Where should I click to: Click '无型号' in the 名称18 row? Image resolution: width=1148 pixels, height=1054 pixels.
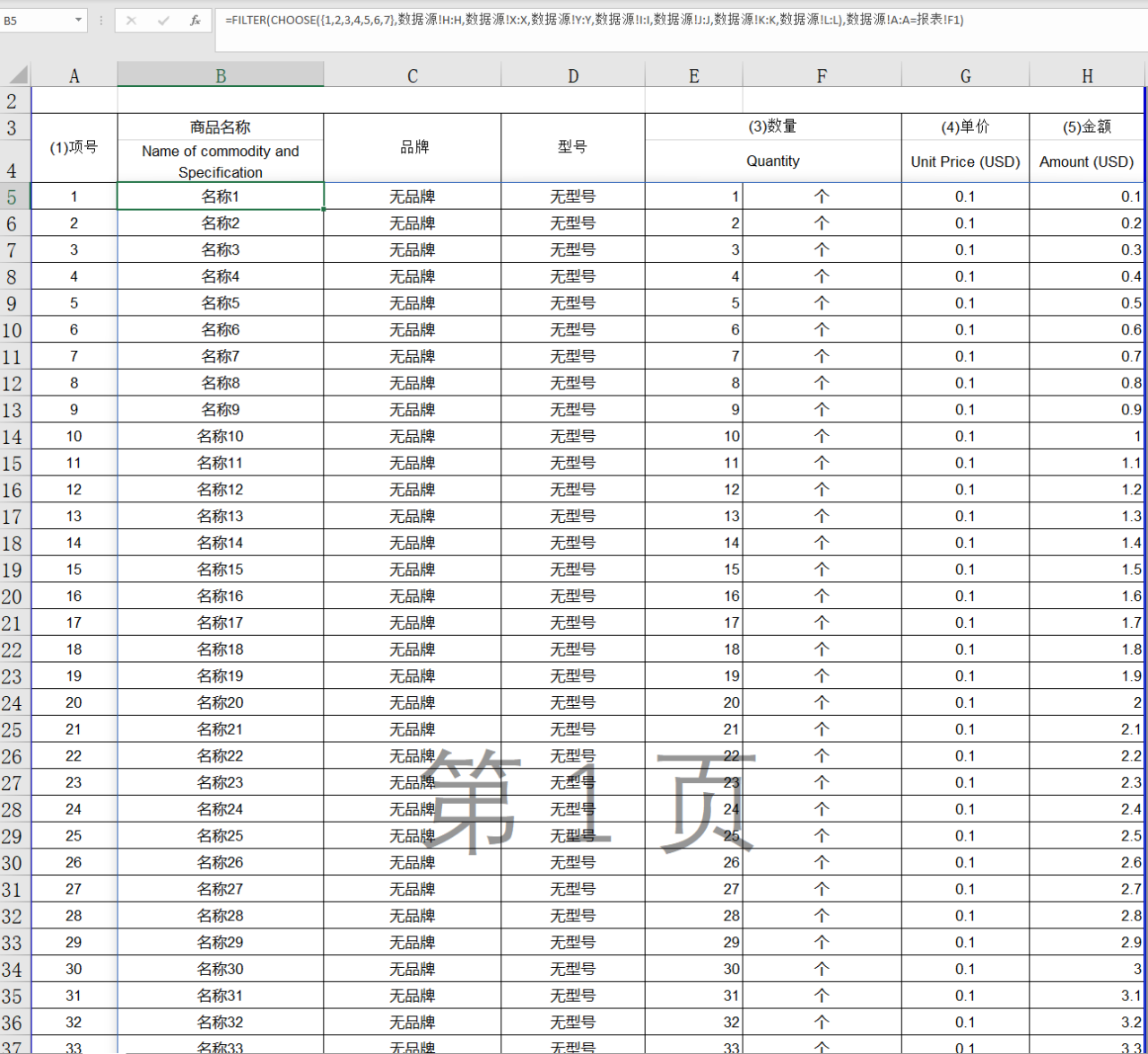[x=573, y=649]
